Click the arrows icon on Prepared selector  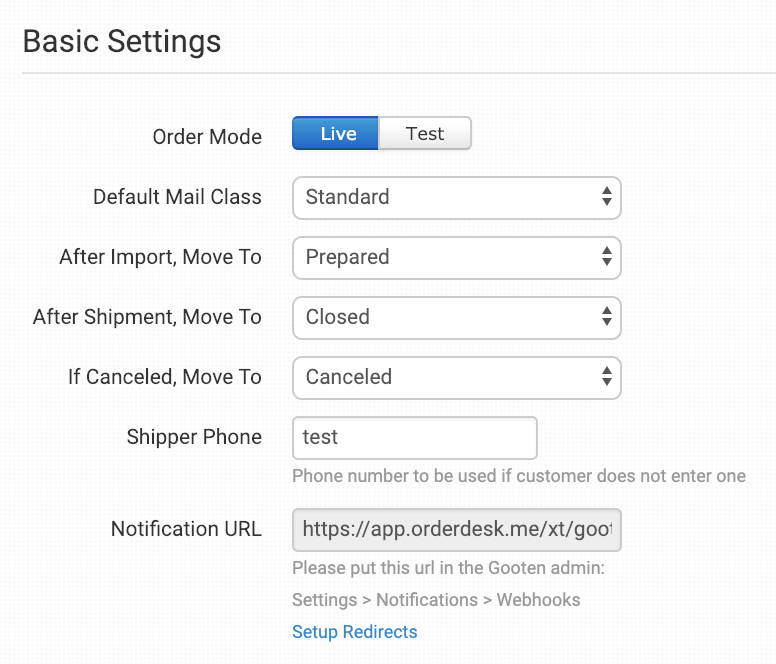(606, 257)
